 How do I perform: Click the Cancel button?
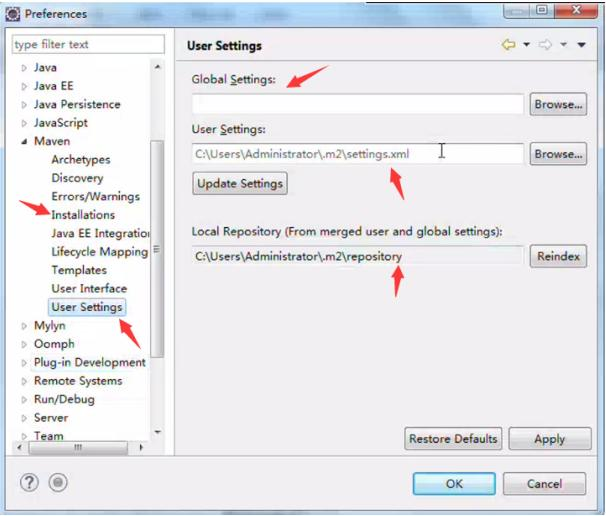click(x=545, y=484)
